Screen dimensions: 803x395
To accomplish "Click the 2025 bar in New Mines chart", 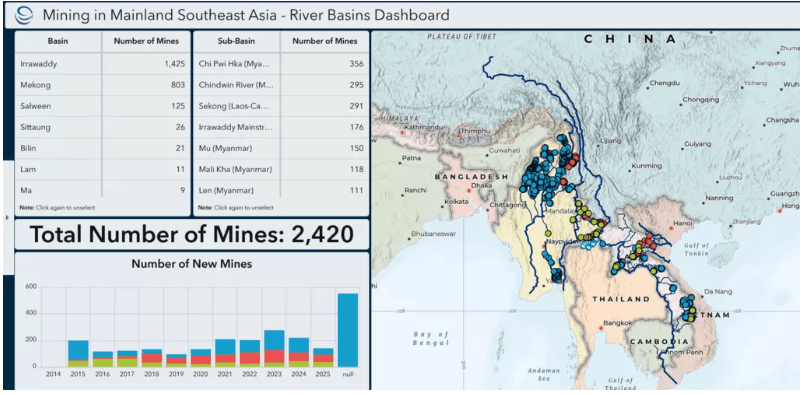I will click(x=324, y=358).
